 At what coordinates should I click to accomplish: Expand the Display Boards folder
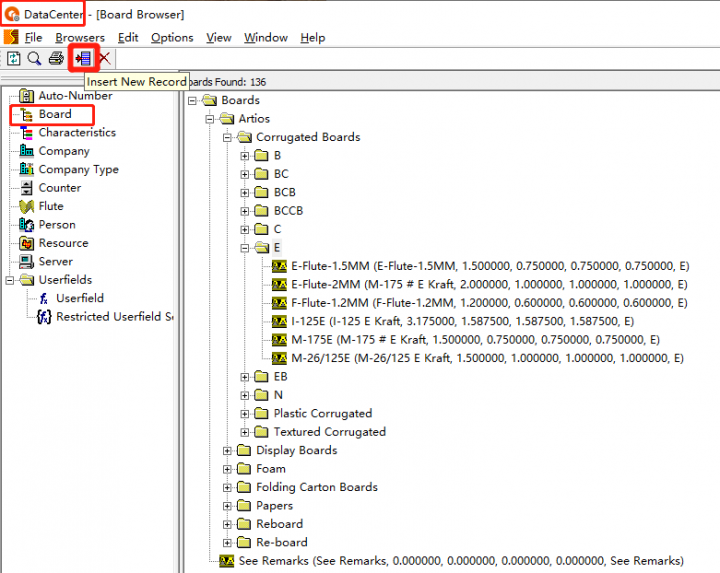(x=228, y=451)
